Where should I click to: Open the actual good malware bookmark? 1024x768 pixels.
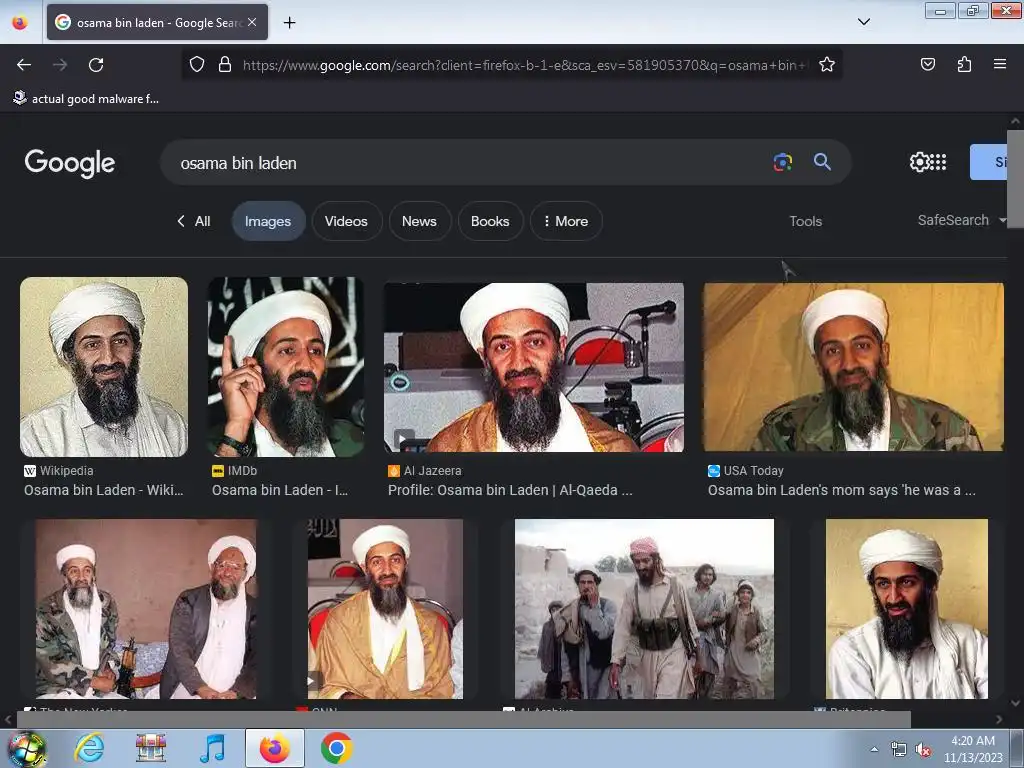tap(86, 99)
